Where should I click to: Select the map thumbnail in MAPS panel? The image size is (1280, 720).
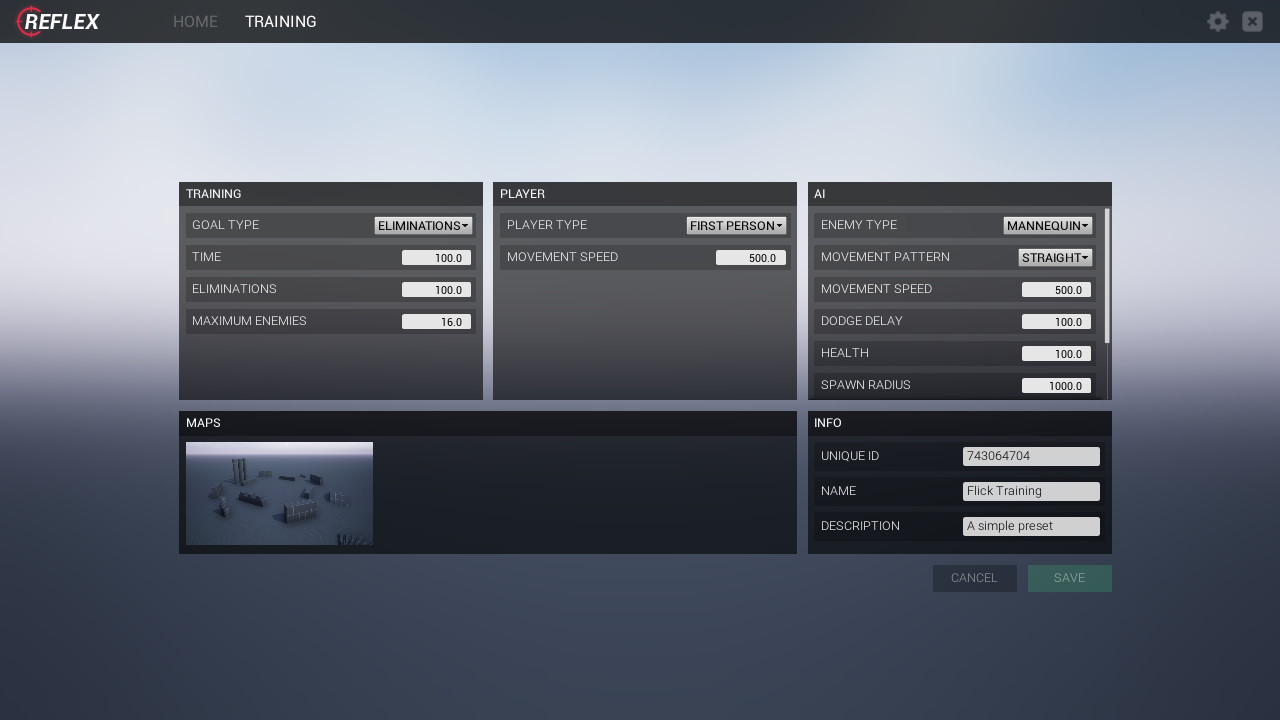tap(279, 493)
